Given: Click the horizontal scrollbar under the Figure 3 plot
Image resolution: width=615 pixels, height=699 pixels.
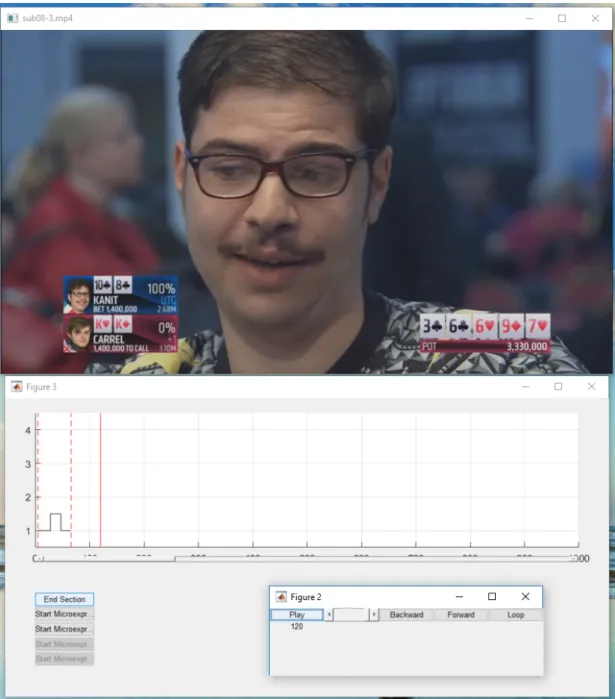Looking at the screenshot, I should click(x=307, y=559).
